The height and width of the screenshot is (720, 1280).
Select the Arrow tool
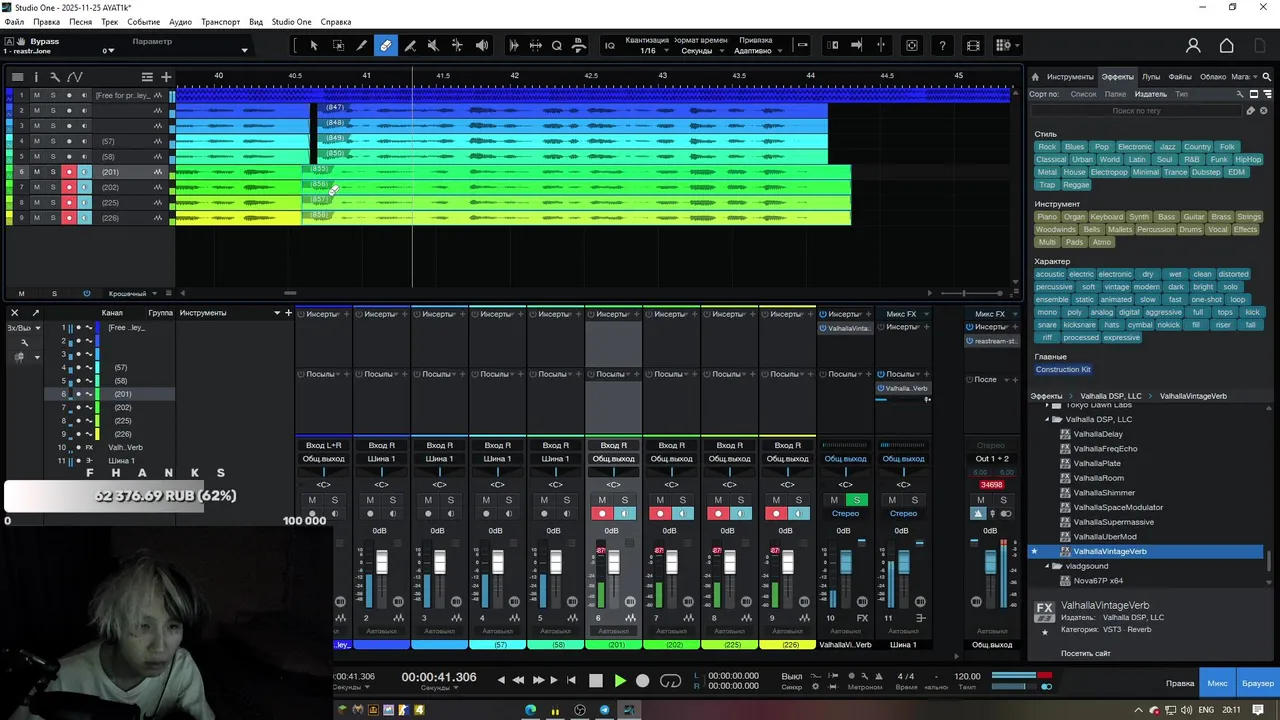click(314, 45)
